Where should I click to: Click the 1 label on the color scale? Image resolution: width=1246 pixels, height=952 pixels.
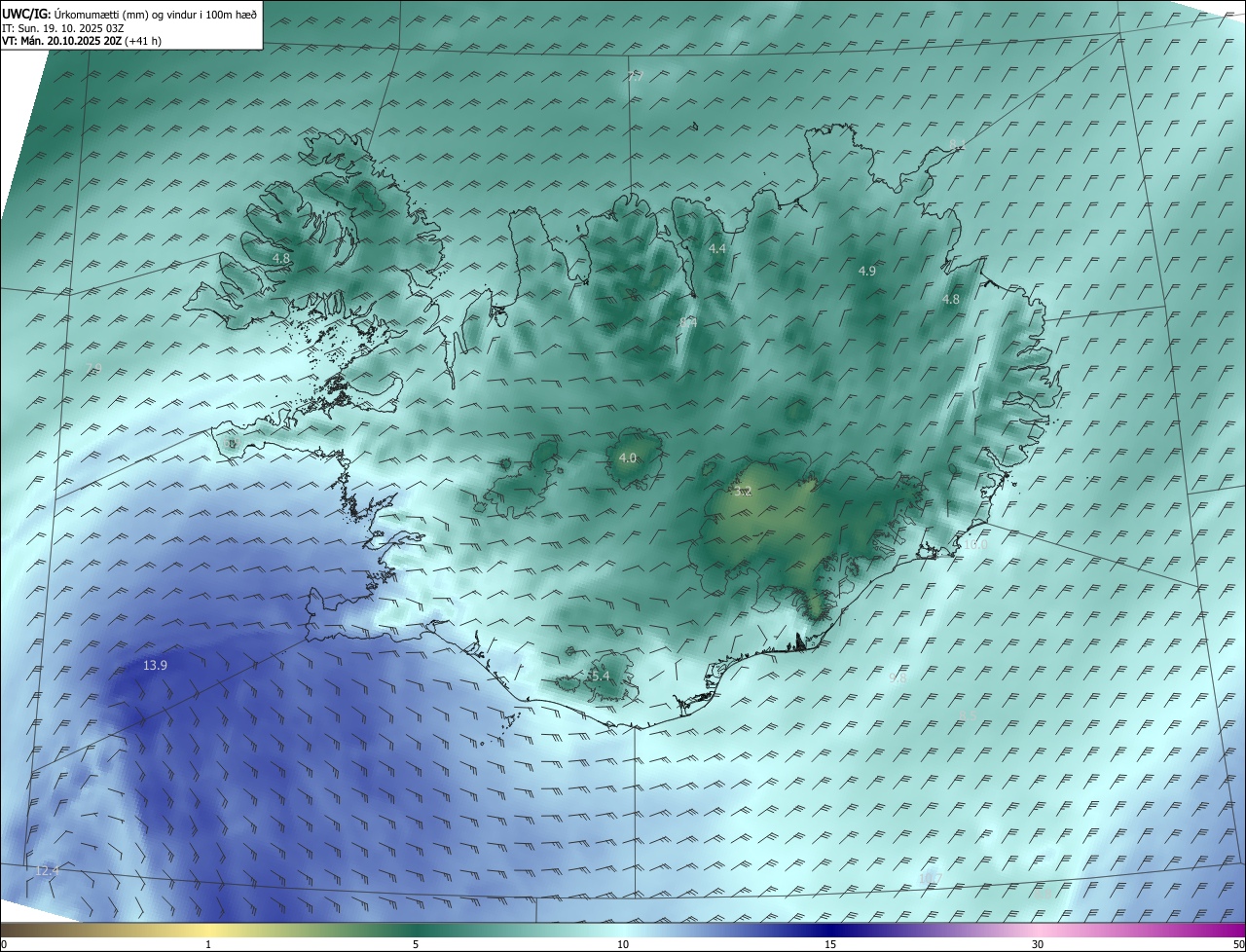tap(208, 944)
